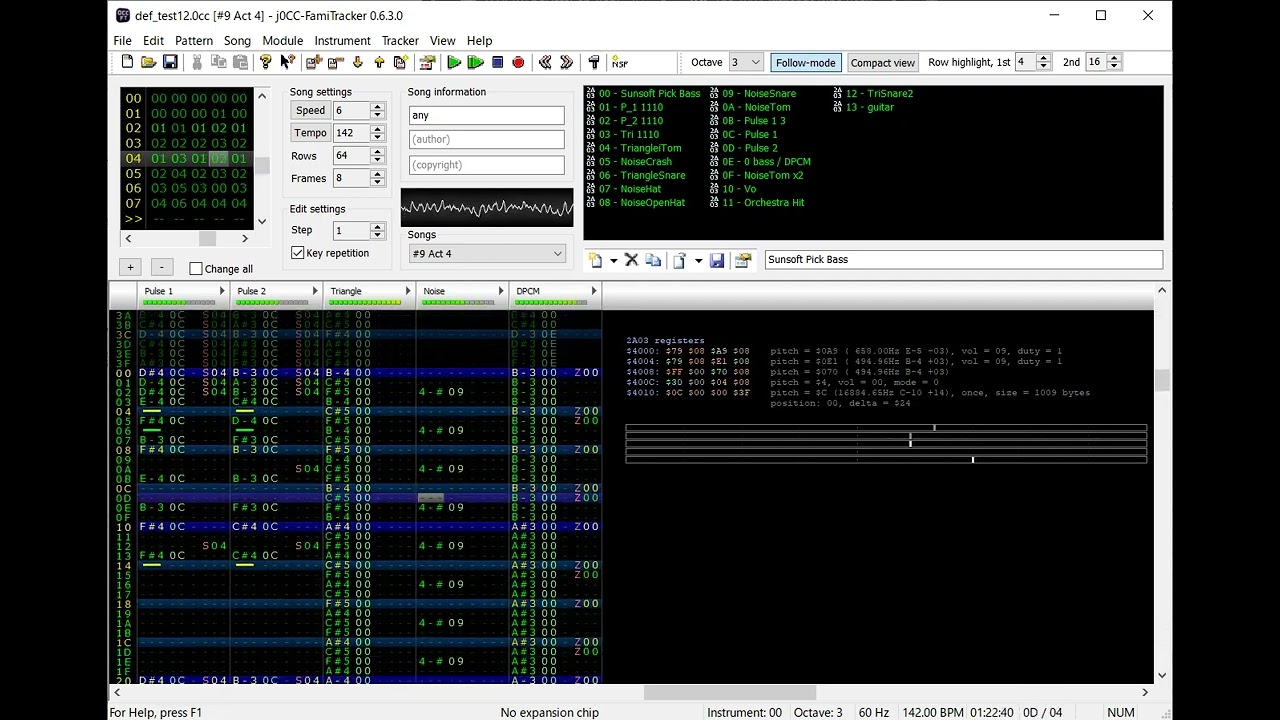Increase the Frames stepper value
Viewport: 1280px width, 720px height.
pyautogui.click(x=377, y=175)
